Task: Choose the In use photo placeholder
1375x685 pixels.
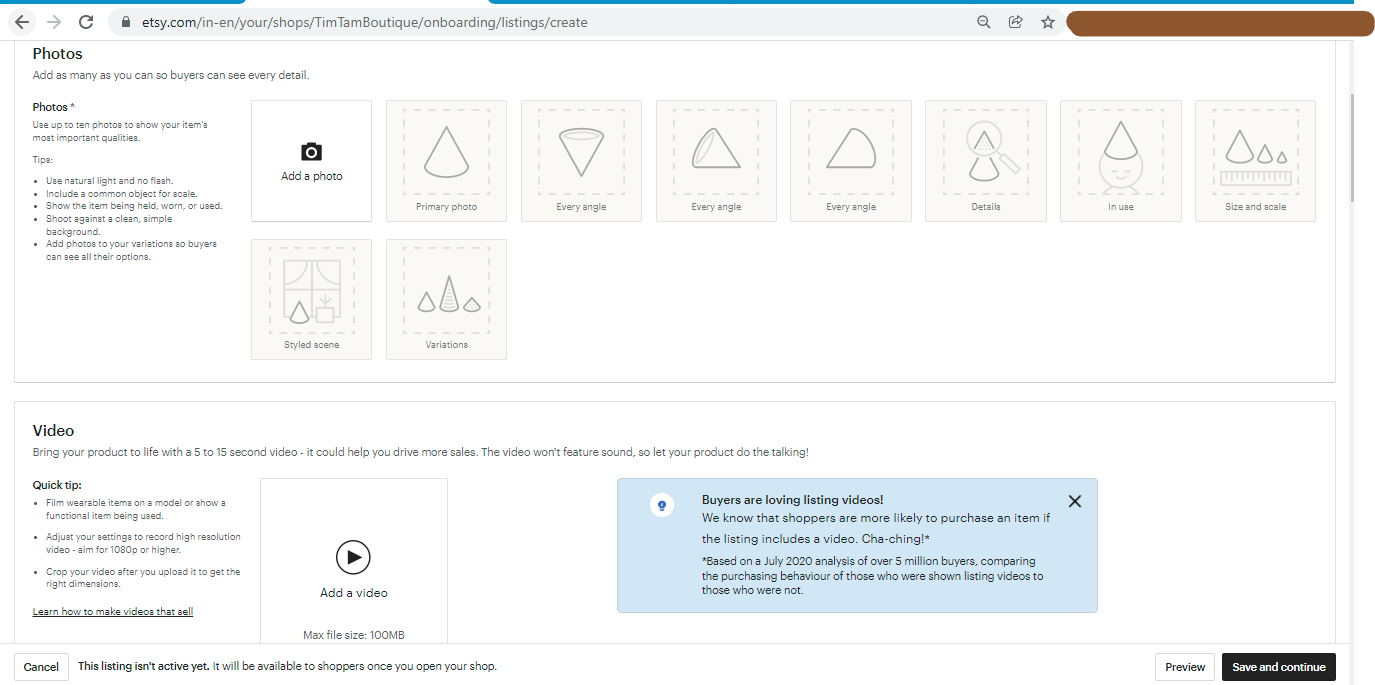Action: click(1120, 160)
